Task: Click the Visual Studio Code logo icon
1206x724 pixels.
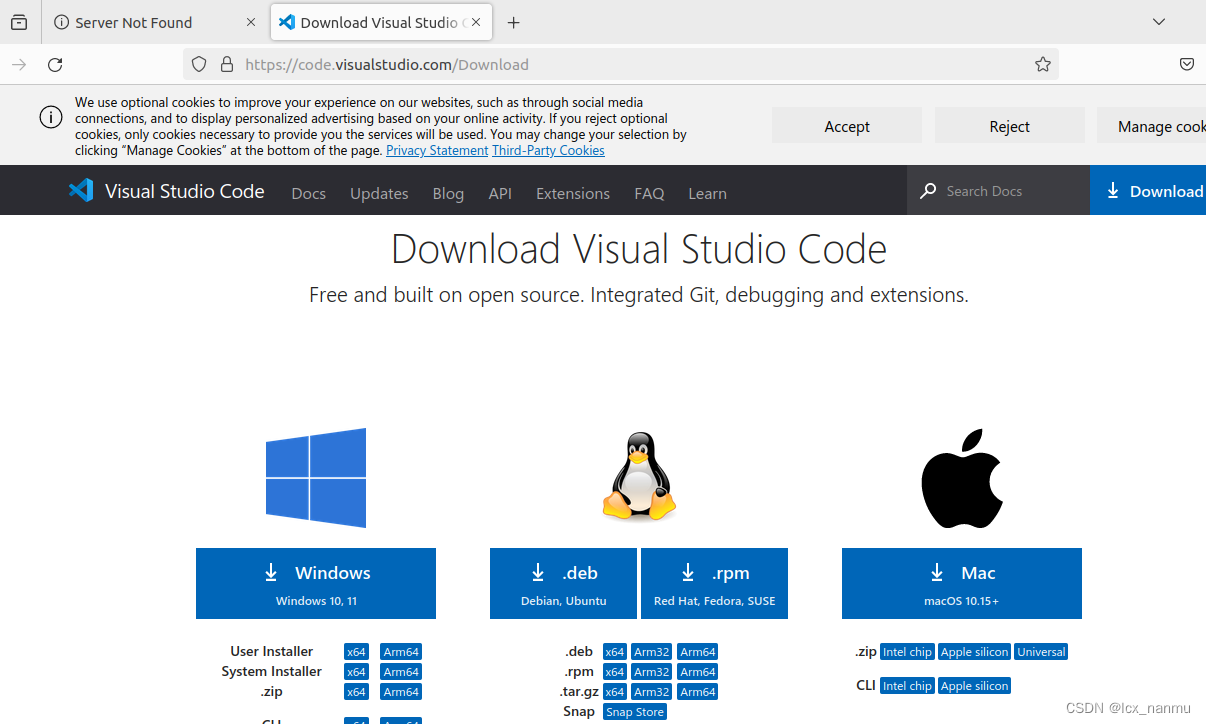Action: coord(81,190)
